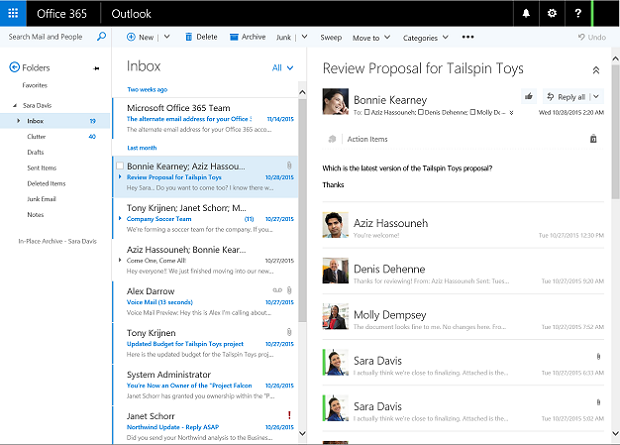Viewport: 620px width, 445px height.
Task: Click the search magnifier icon
Action: [101, 37]
